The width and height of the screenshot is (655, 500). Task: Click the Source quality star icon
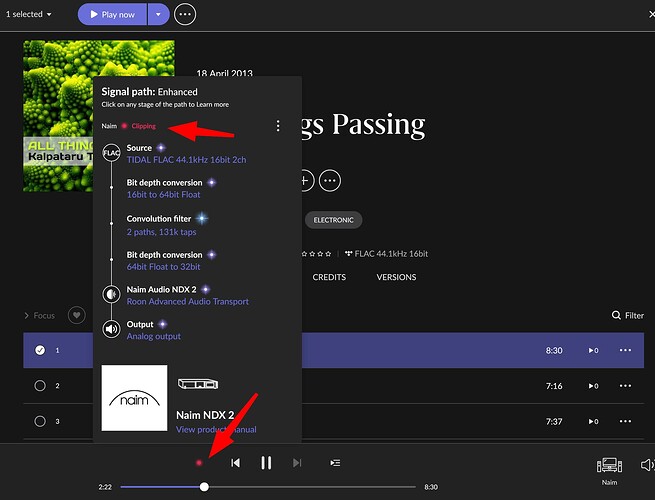pyautogui.click(x=161, y=147)
